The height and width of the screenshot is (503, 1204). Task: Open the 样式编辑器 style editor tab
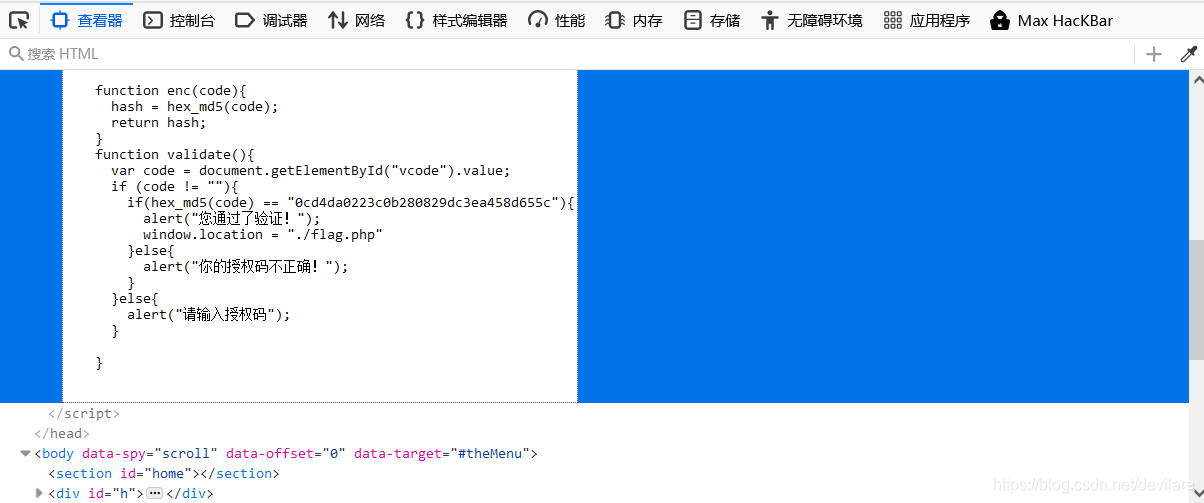456,20
